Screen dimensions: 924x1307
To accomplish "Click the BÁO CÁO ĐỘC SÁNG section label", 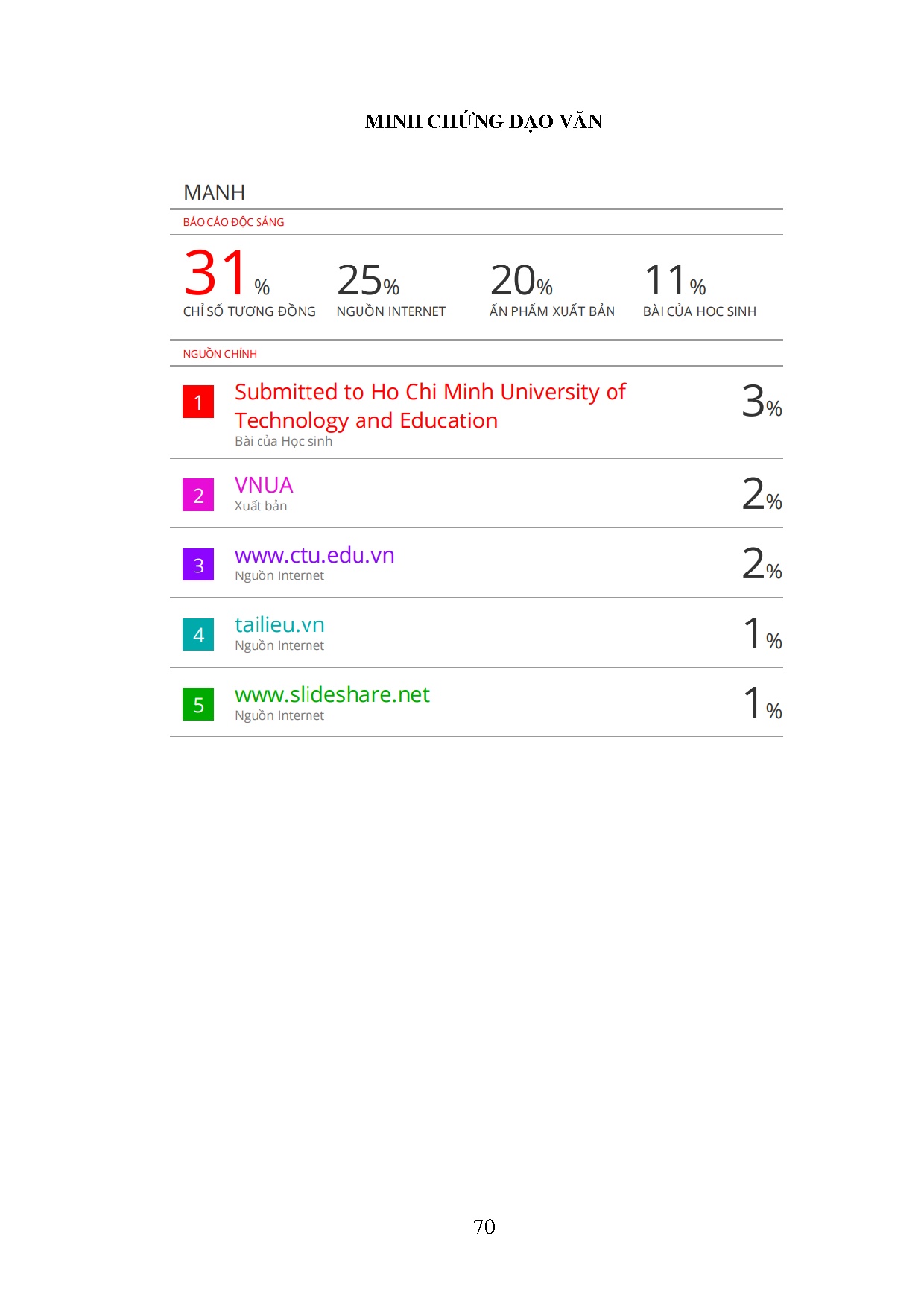I will tap(233, 222).
